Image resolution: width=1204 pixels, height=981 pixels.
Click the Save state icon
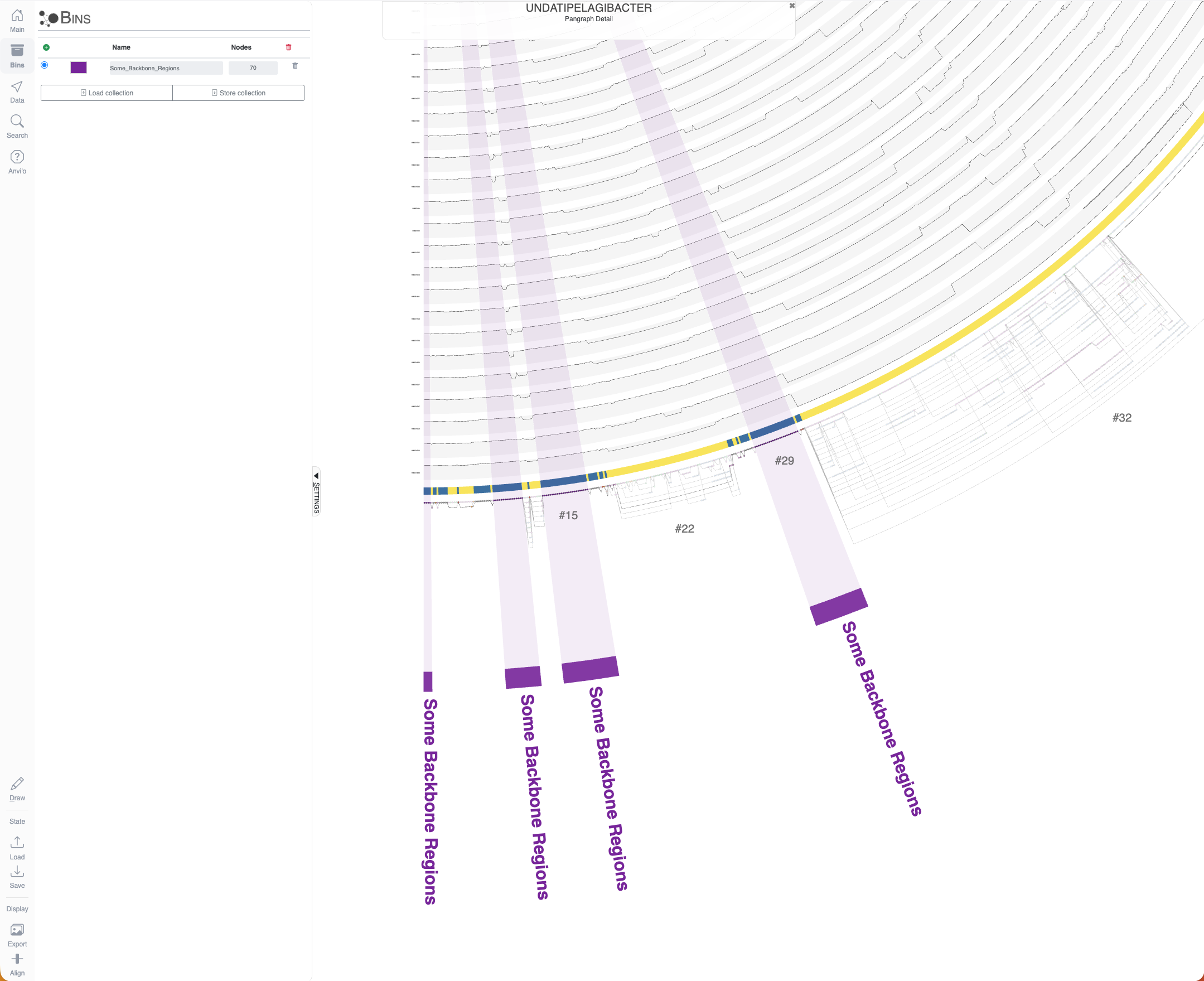[x=17, y=871]
